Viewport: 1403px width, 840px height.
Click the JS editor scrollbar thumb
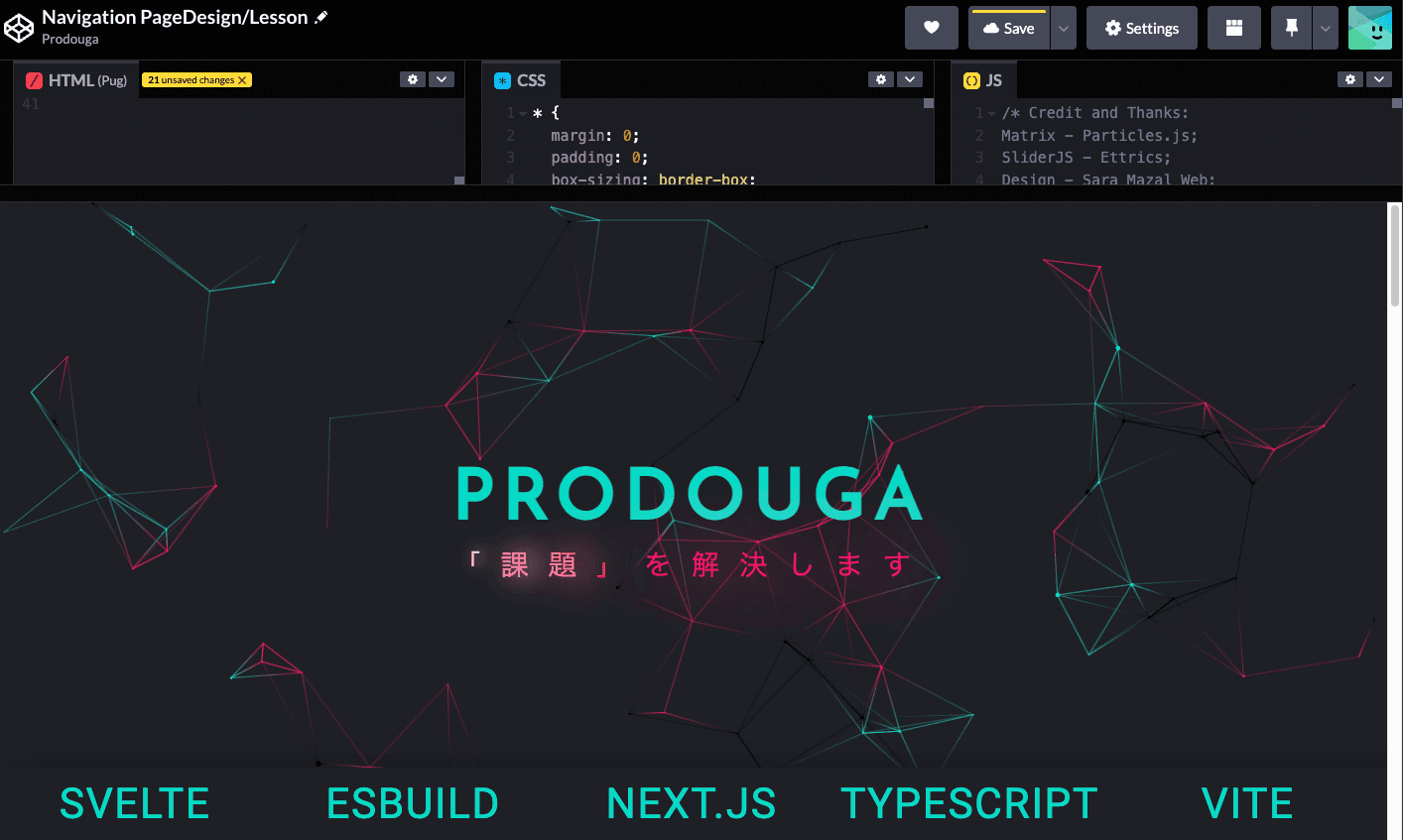pyautogui.click(x=1397, y=103)
